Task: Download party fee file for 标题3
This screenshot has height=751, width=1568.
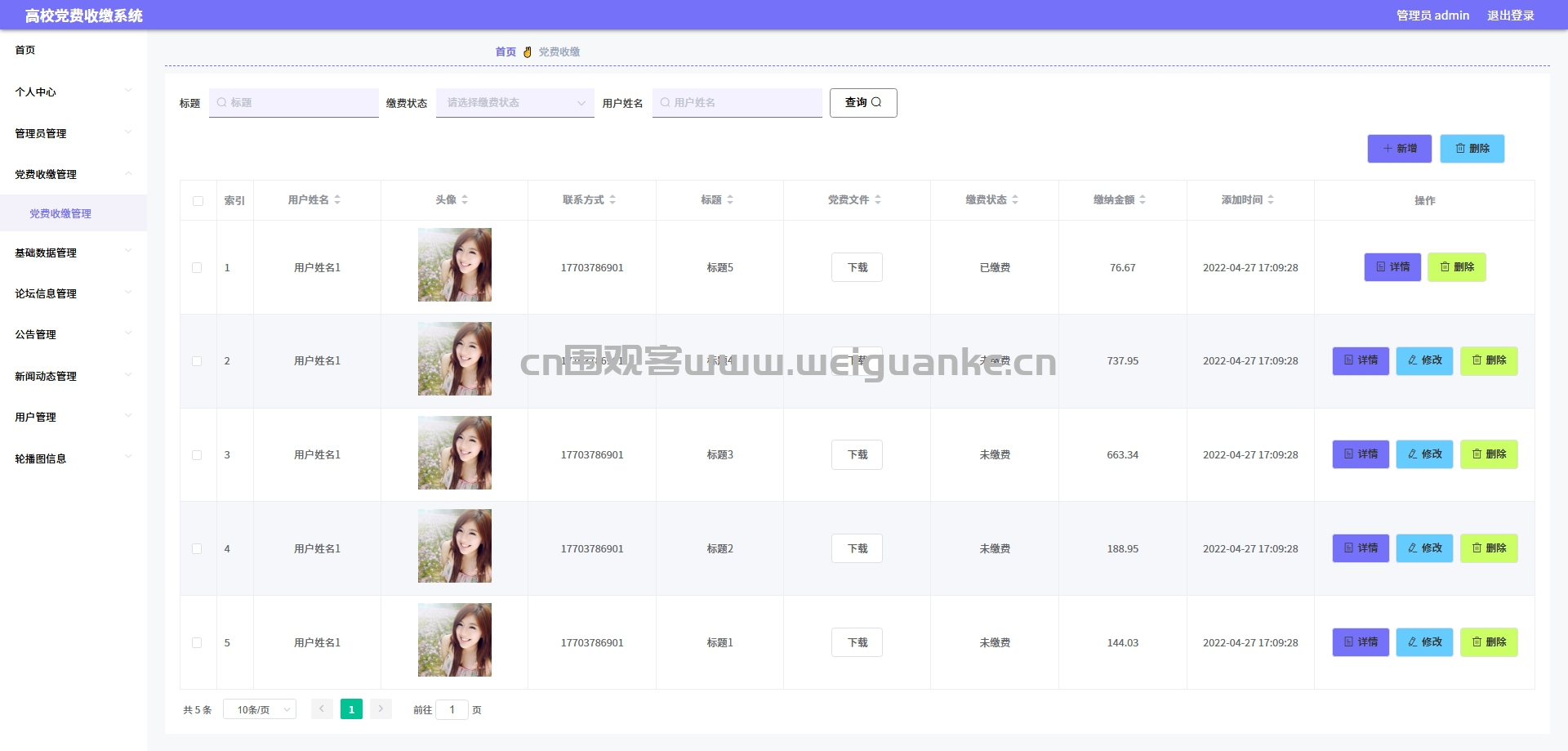Action: tap(857, 454)
